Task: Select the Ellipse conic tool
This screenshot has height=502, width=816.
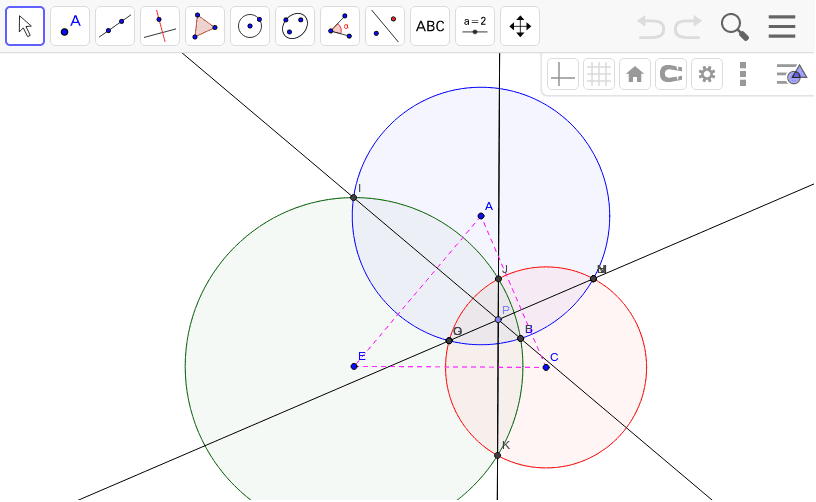Action: [295, 26]
